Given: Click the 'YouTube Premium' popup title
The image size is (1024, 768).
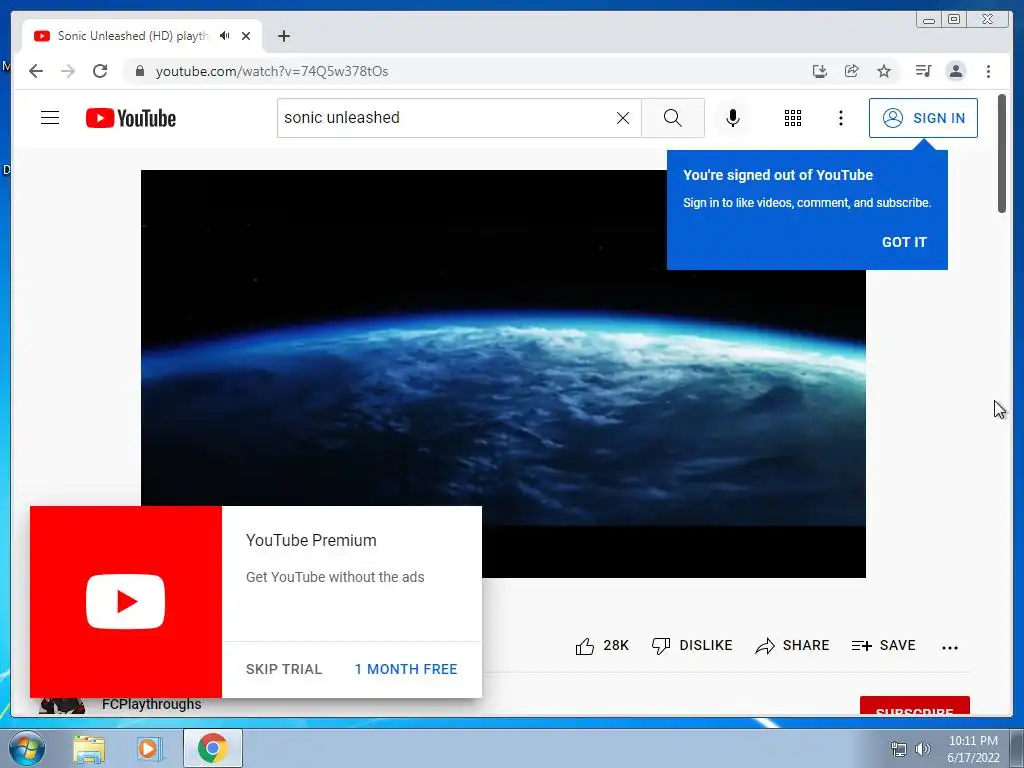Looking at the screenshot, I should tap(311, 540).
